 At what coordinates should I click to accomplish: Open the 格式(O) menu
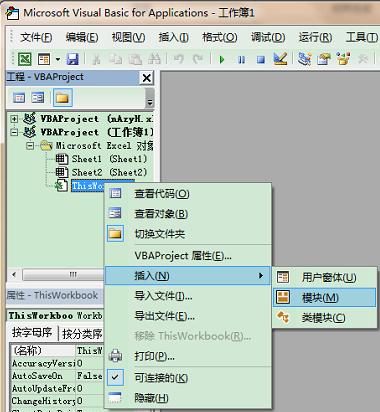pos(220,37)
